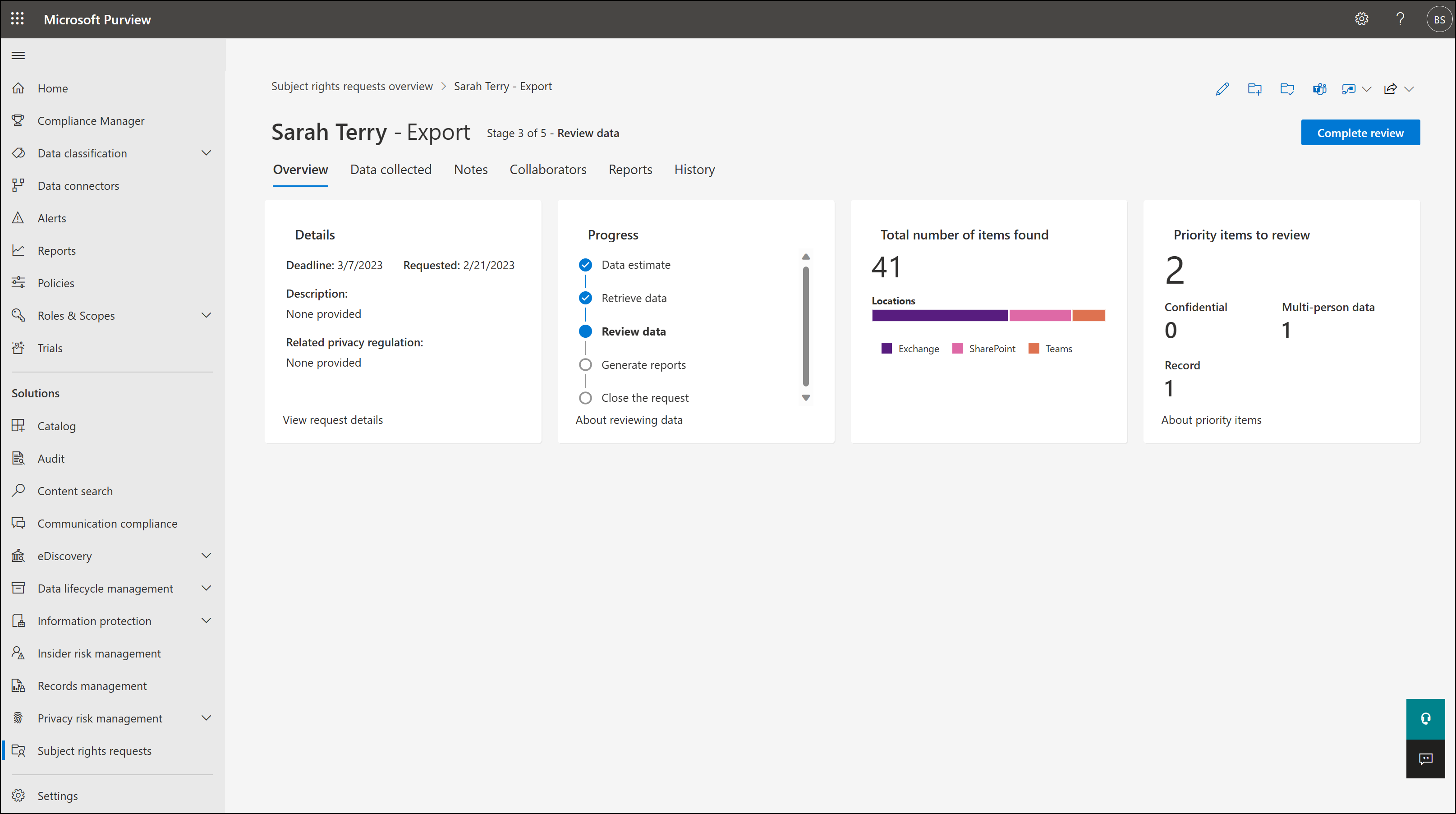Switch to the Reports tab
1456x814 pixels.
630,170
